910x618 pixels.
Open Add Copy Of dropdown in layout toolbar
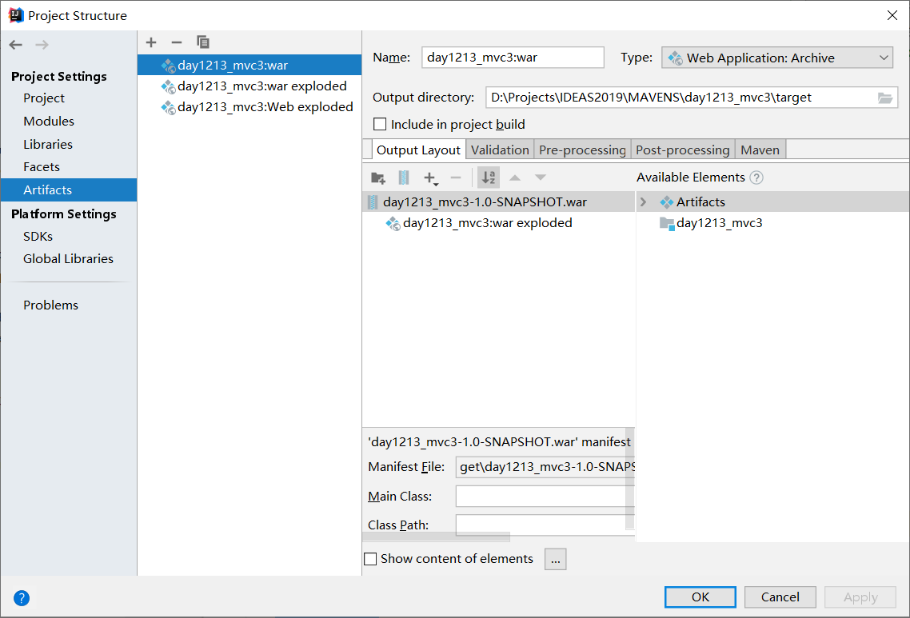tap(431, 178)
